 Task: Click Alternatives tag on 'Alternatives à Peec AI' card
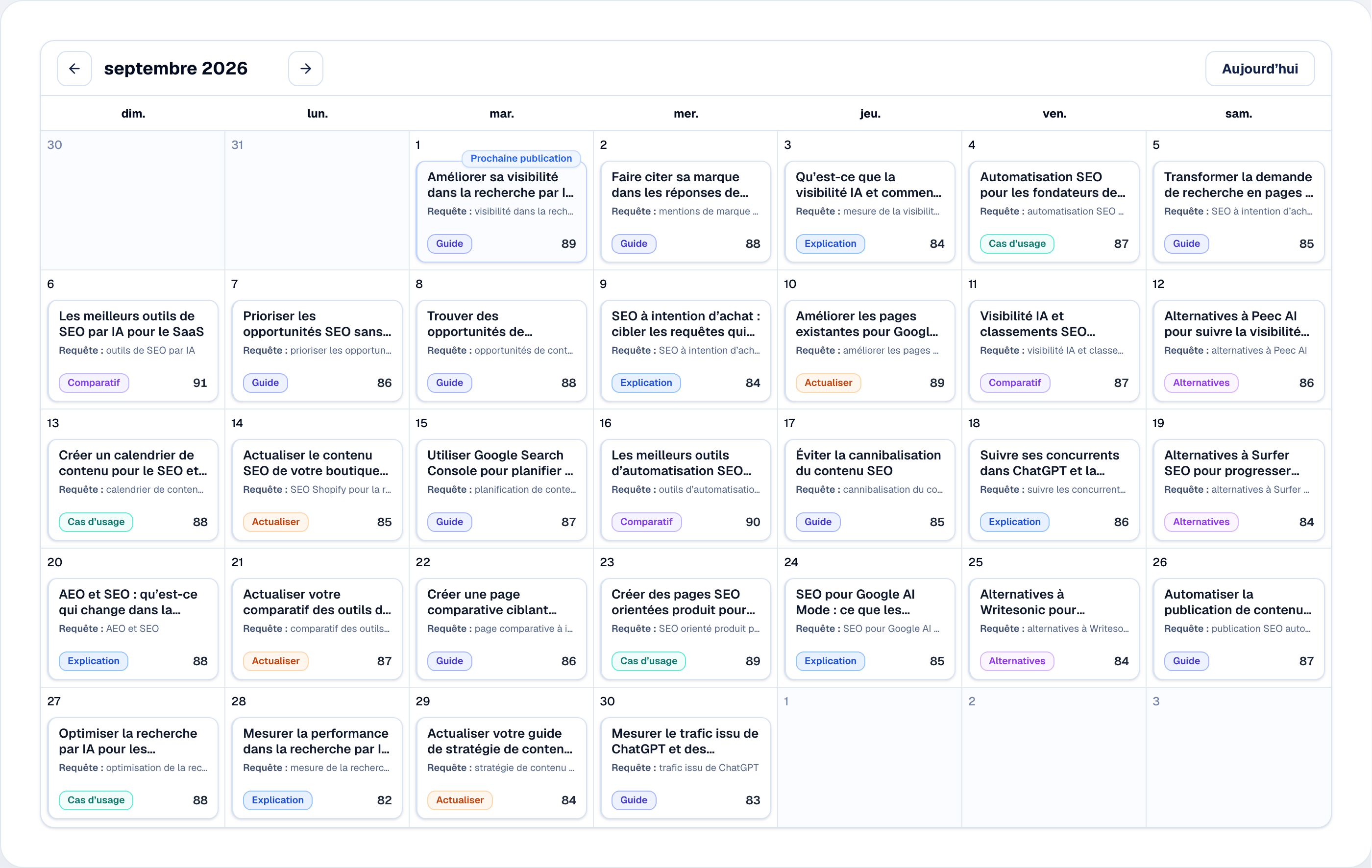(x=1200, y=383)
